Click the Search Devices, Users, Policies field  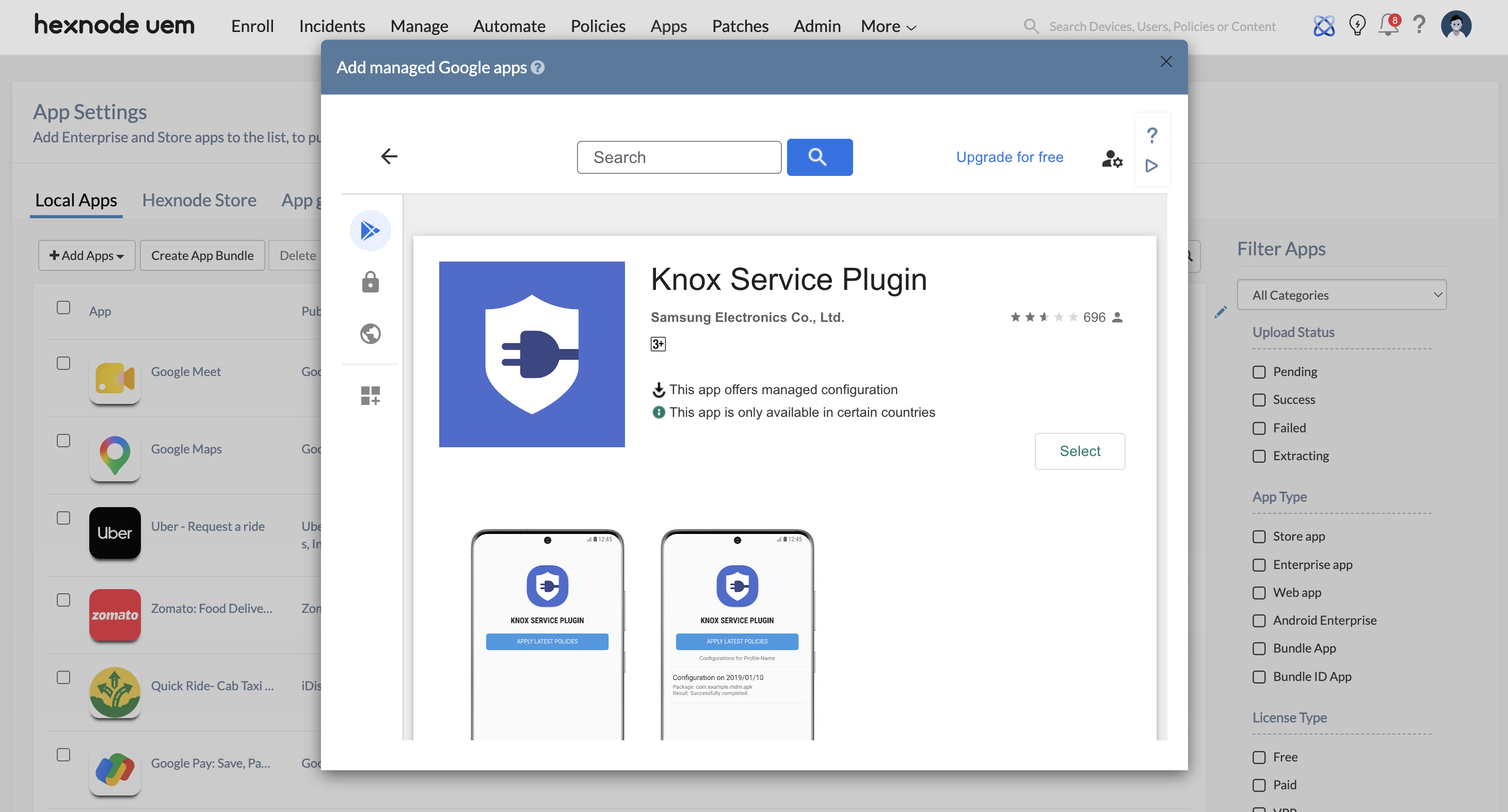tap(1162, 26)
